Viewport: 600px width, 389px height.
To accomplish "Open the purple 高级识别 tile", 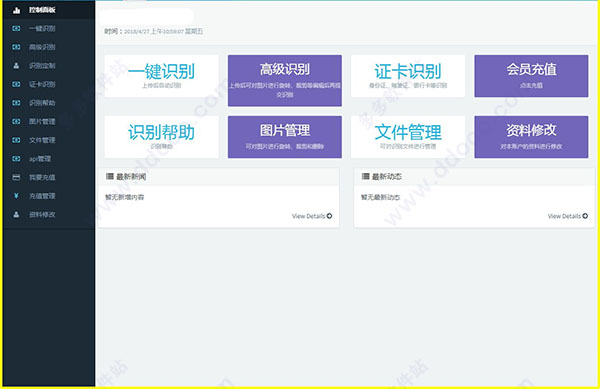I will pos(285,80).
